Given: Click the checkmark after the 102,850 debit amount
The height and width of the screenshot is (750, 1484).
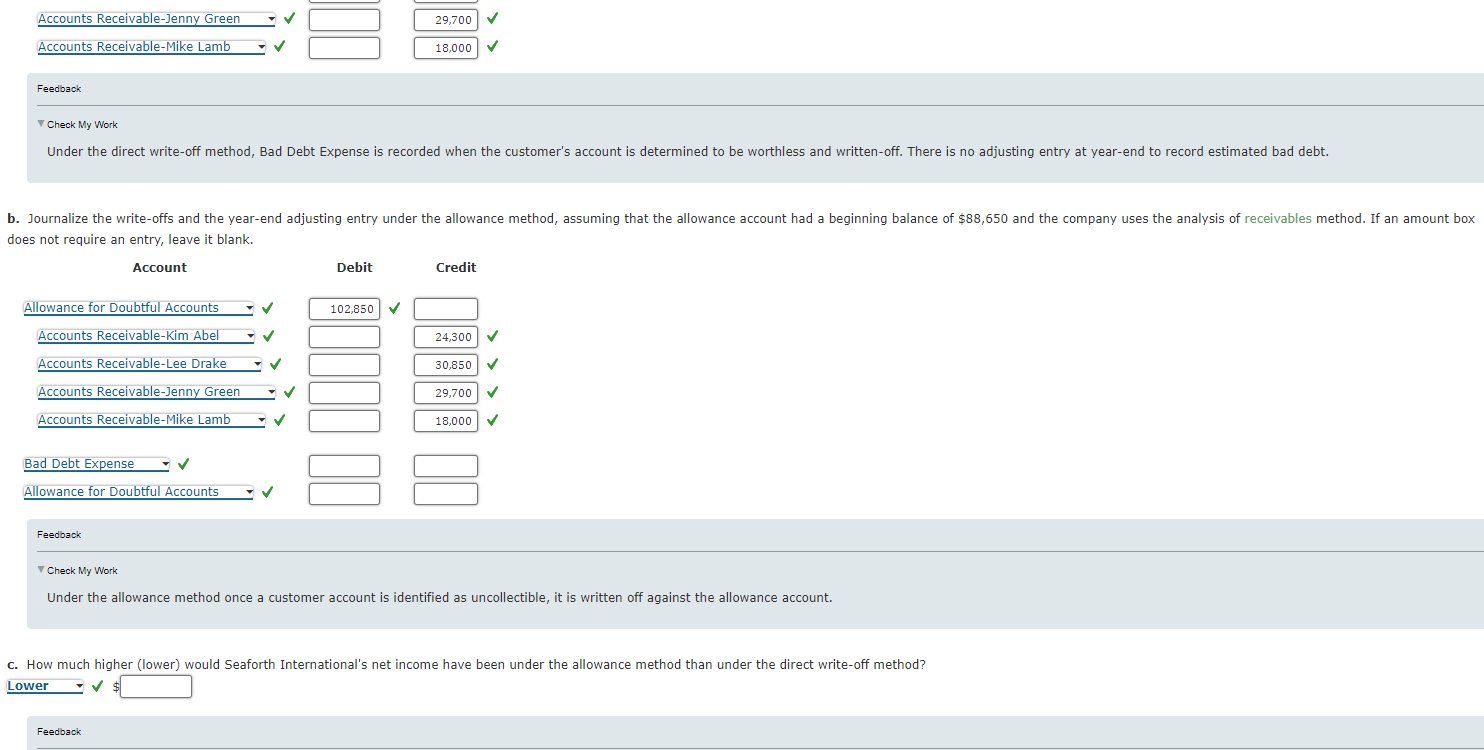Looking at the screenshot, I should [393, 308].
